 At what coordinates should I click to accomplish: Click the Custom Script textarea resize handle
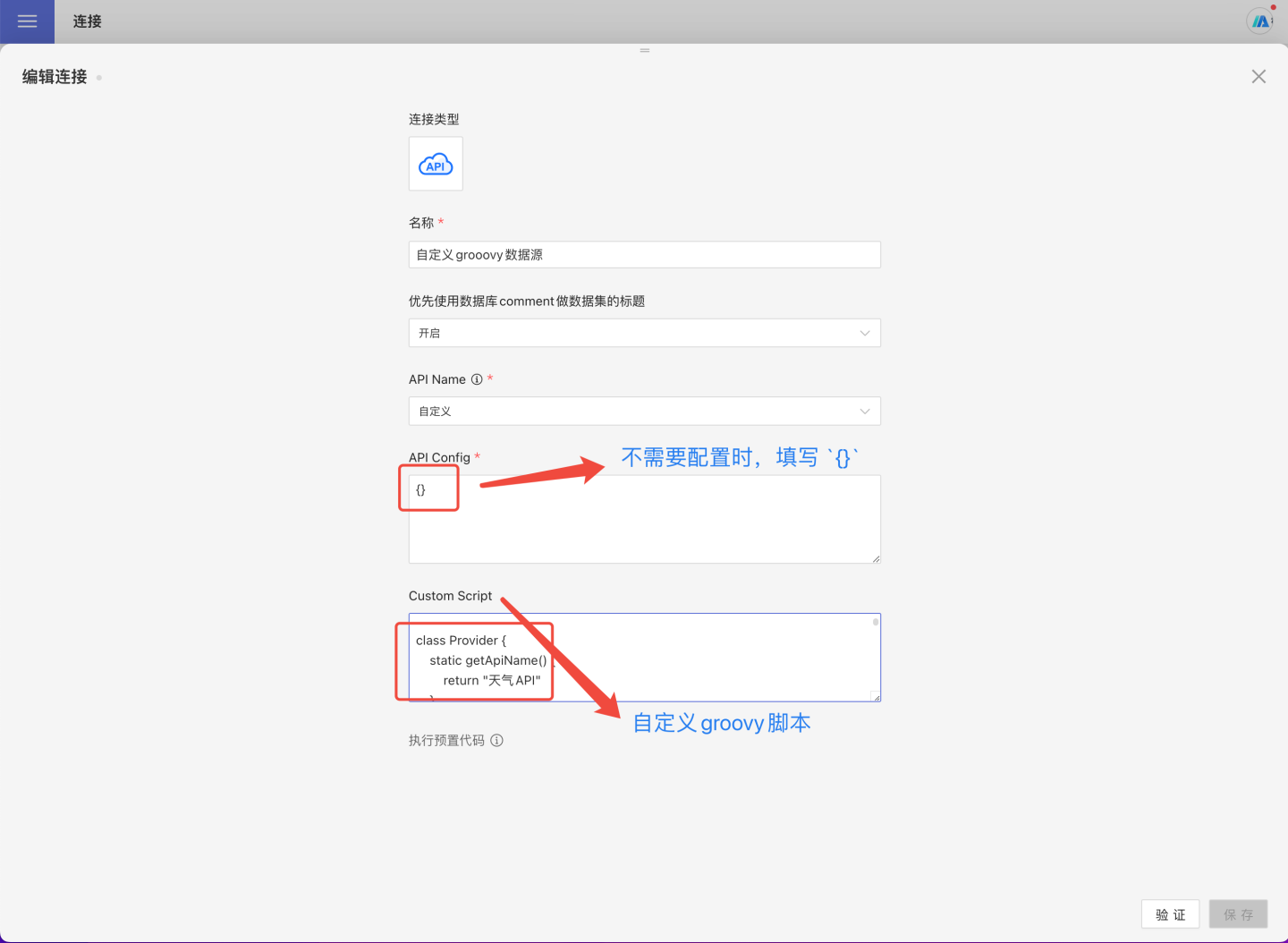(x=876, y=697)
